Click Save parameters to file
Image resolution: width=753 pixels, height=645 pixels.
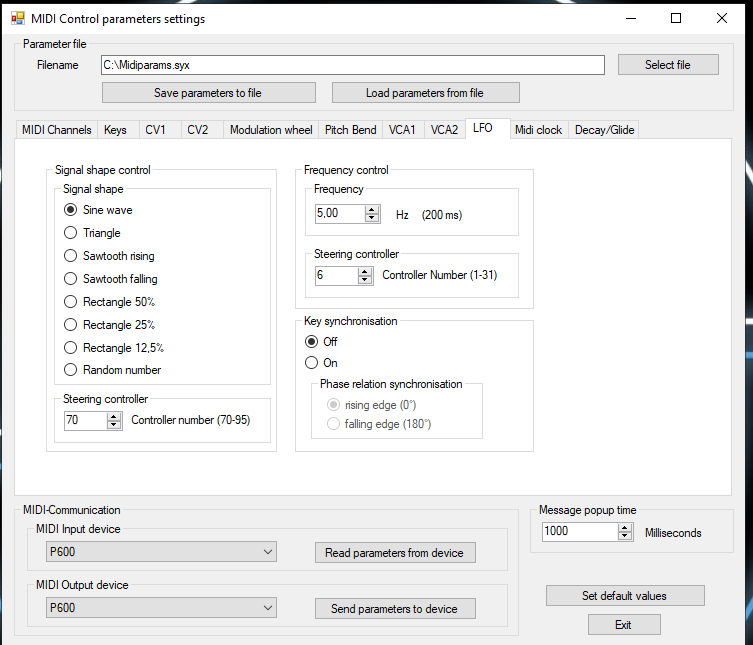208,93
